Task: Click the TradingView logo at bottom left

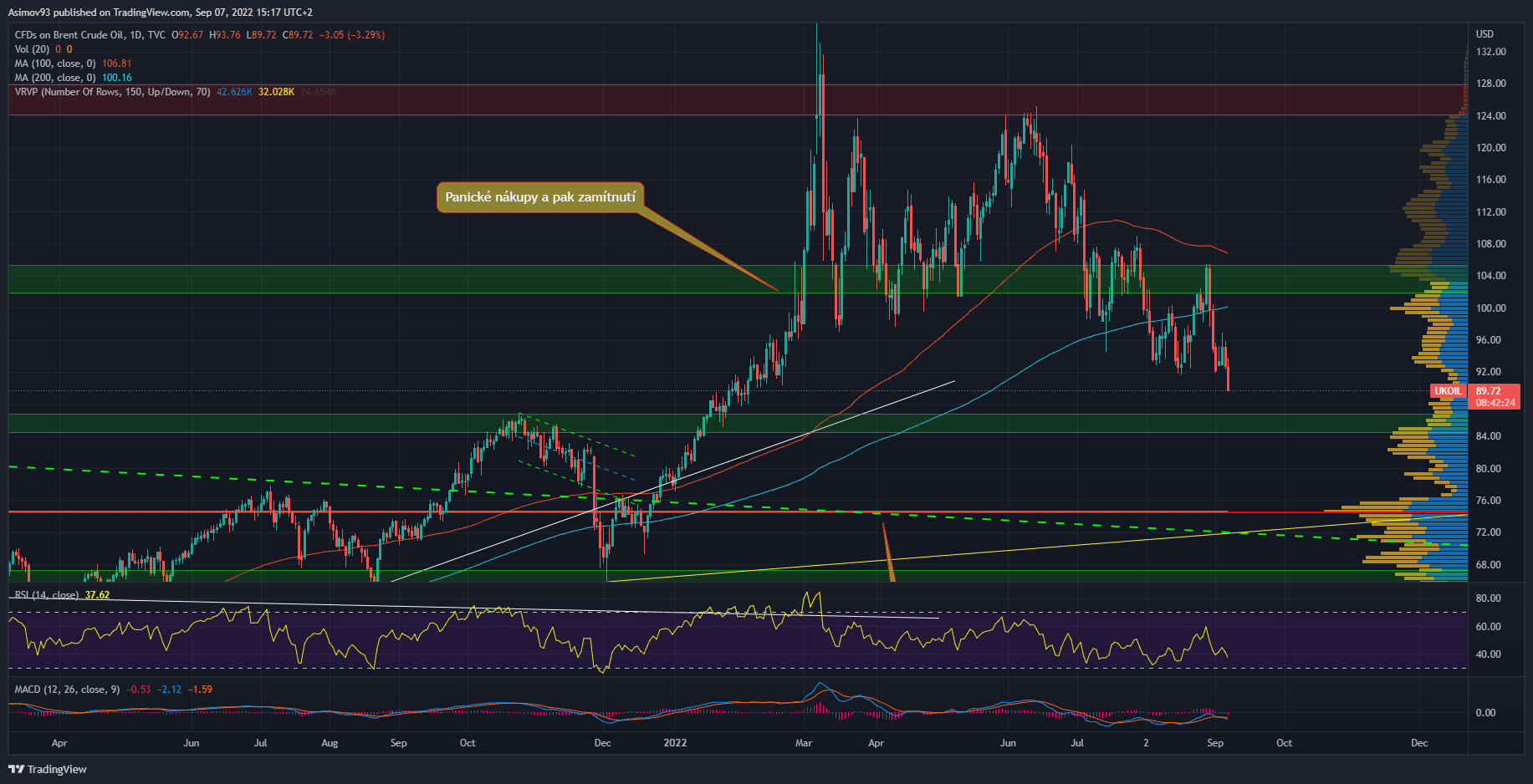Action: [48, 769]
